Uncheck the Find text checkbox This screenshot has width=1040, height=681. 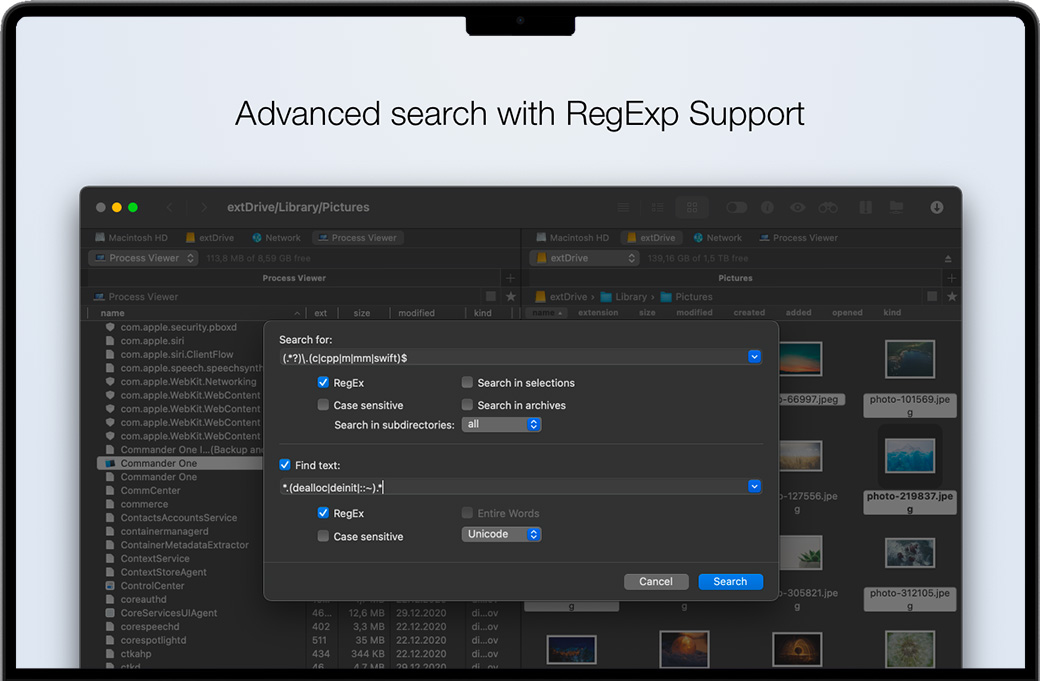point(285,465)
